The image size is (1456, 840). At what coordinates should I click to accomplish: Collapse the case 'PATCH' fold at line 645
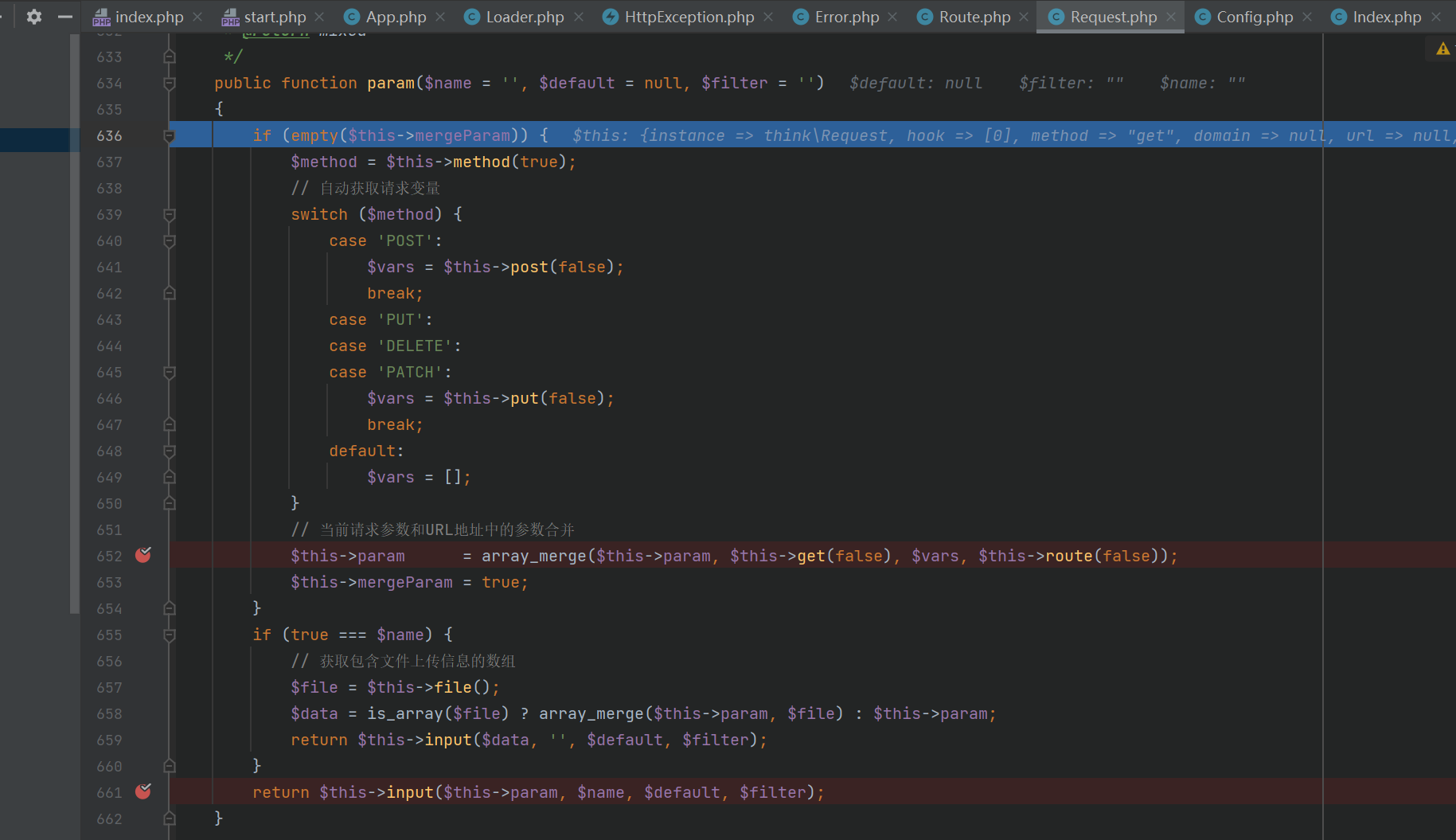169,372
